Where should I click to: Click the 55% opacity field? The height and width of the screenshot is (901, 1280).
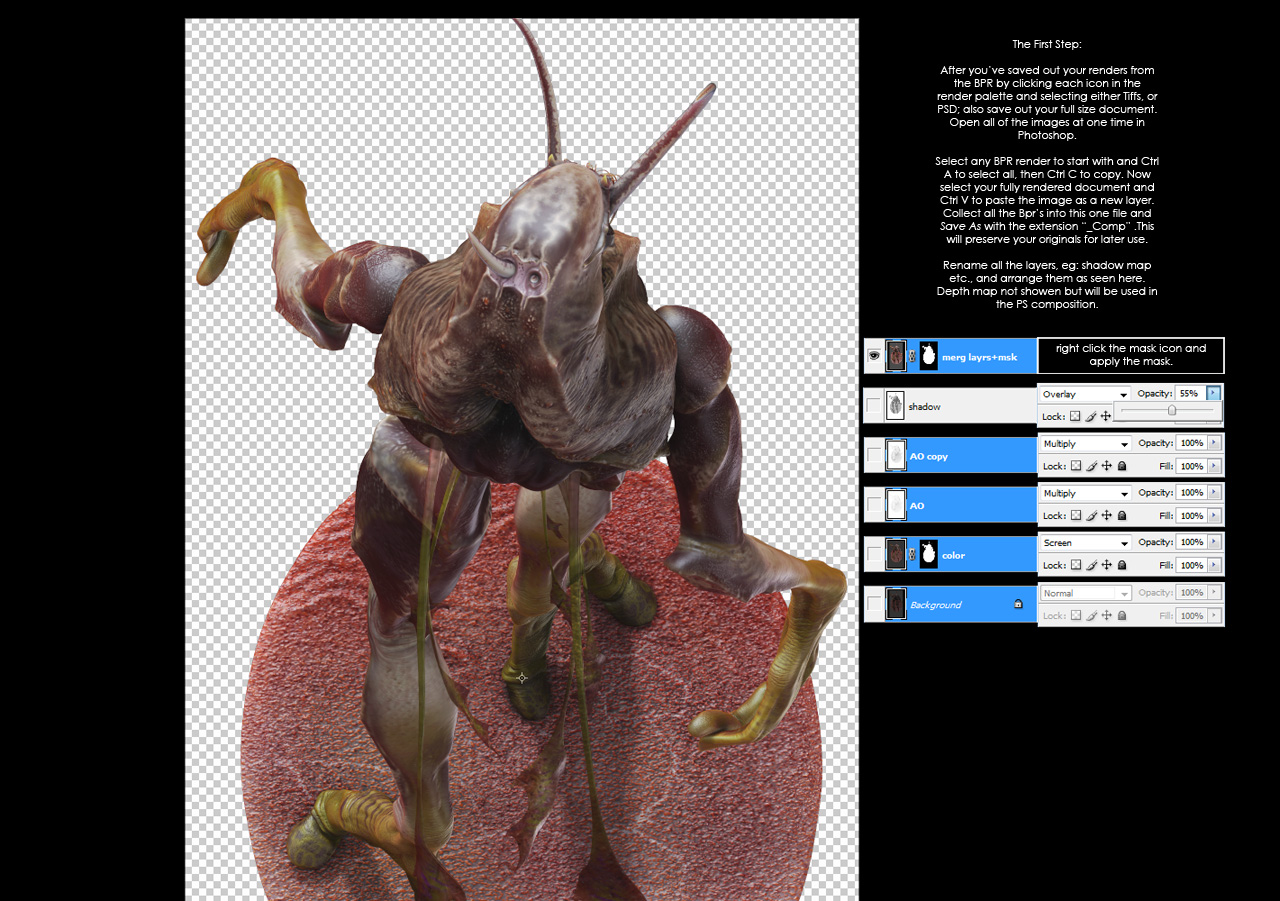coord(1190,393)
